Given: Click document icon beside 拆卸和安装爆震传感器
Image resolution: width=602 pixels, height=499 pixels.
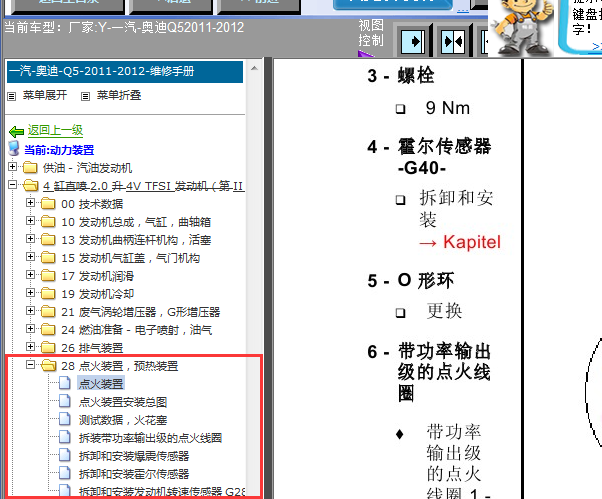Looking at the screenshot, I should click(64, 455).
